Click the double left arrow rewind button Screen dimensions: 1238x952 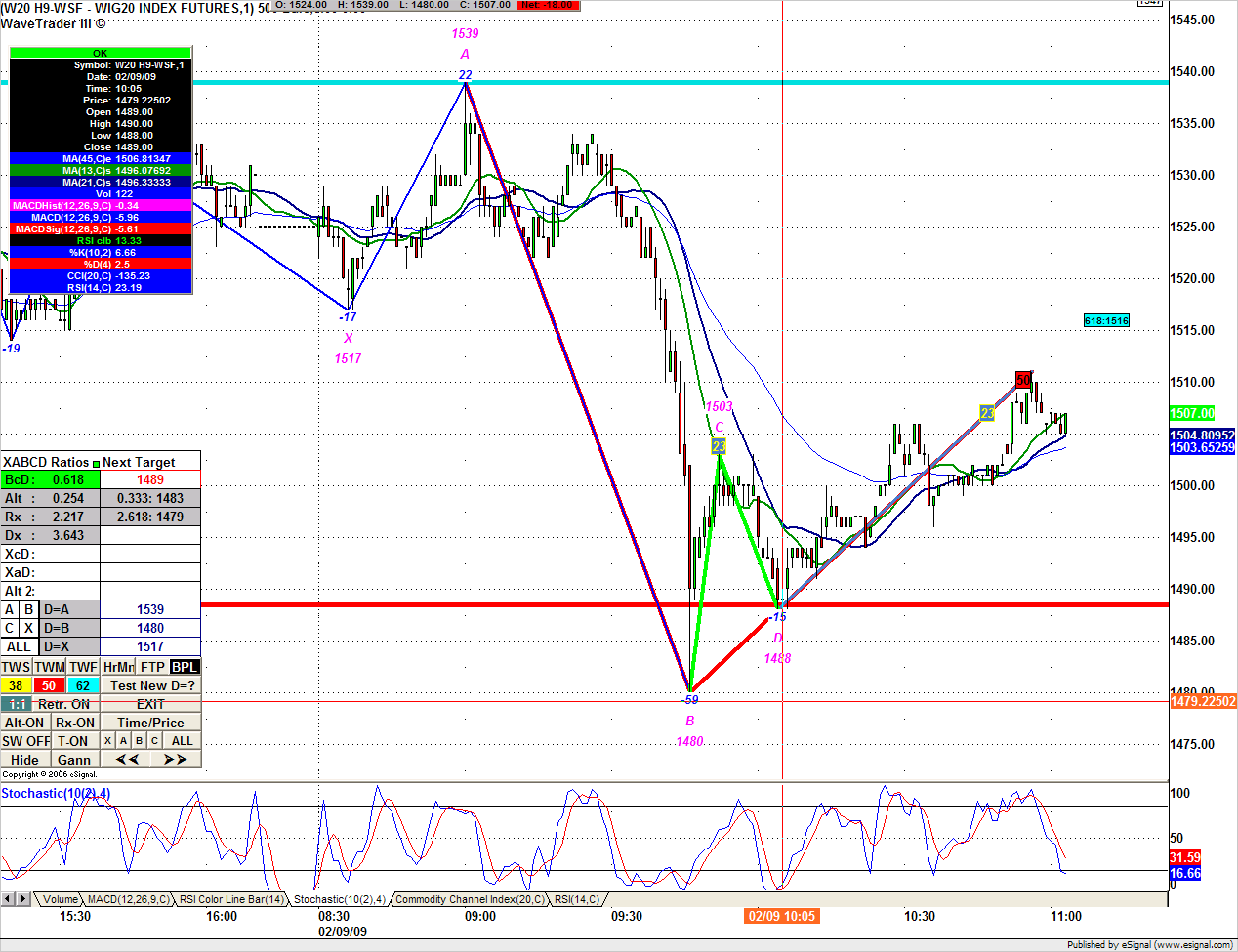click(x=127, y=760)
